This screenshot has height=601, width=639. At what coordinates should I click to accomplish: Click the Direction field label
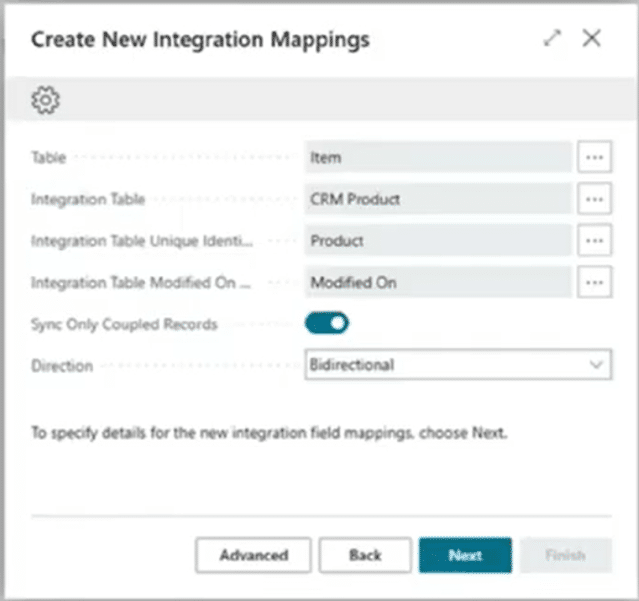(62, 366)
